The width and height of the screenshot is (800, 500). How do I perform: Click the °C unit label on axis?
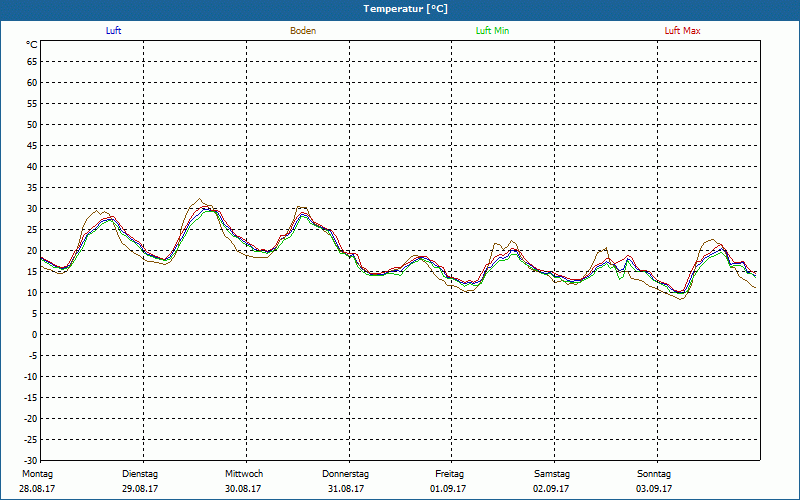coord(32,45)
